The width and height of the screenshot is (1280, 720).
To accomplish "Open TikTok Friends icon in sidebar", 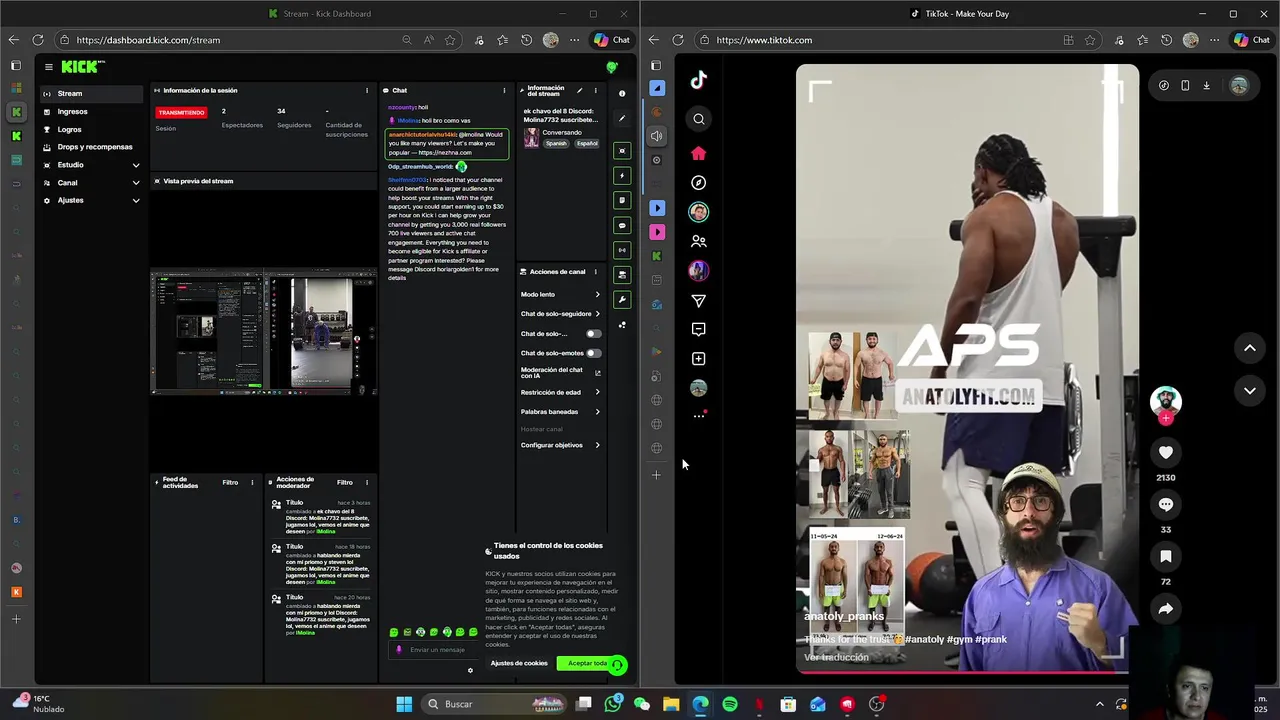I will pyautogui.click(x=699, y=241).
